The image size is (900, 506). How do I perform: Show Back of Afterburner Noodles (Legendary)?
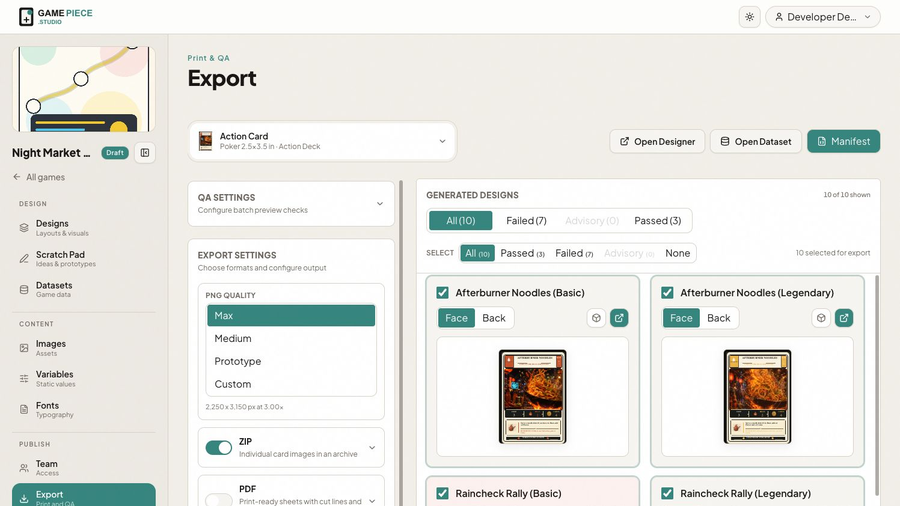tap(719, 318)
